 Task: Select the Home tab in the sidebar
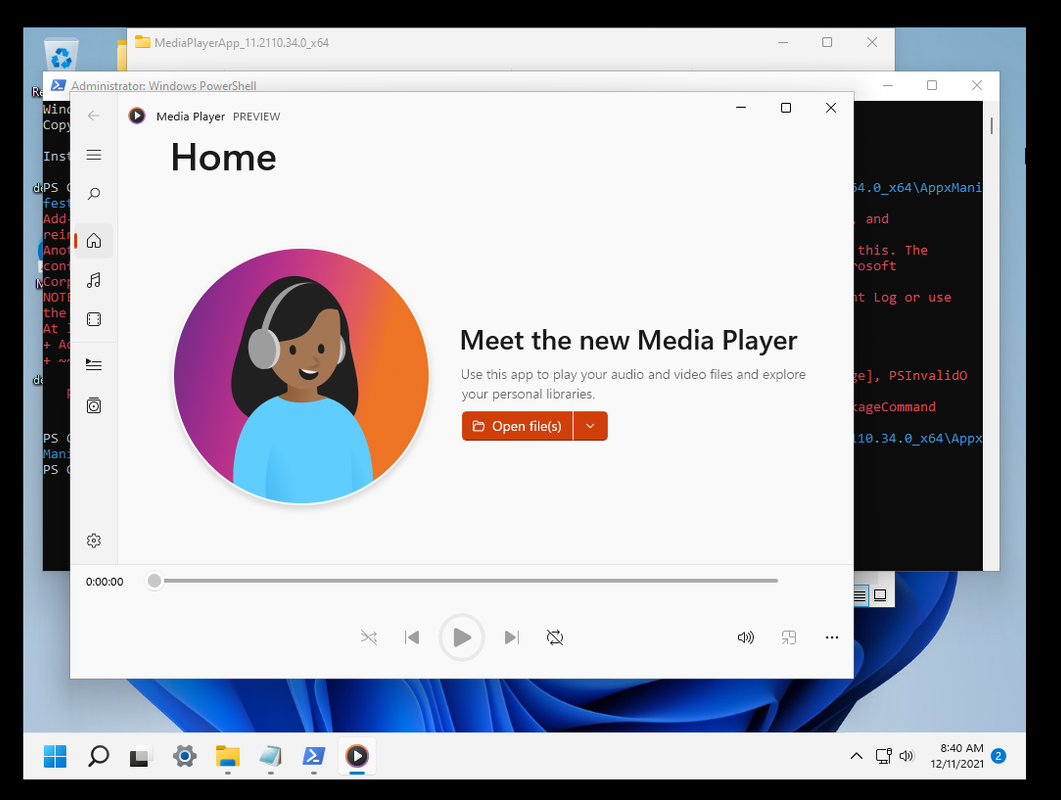[93, 240]
